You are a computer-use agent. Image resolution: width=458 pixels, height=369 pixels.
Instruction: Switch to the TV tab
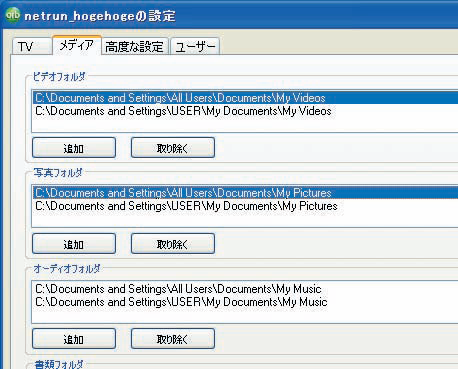coord(32,46)
